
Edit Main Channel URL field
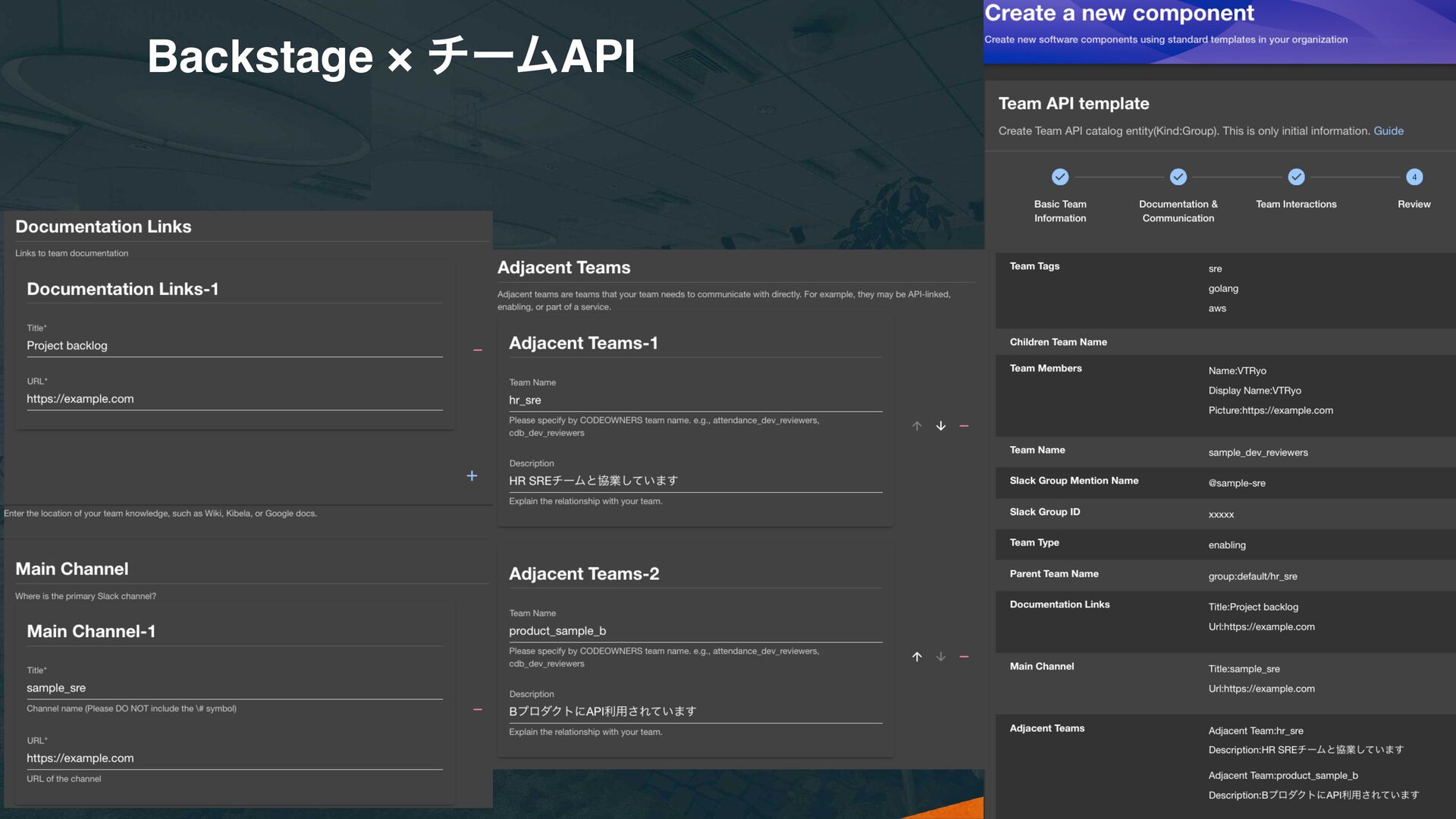coord(234,758)
